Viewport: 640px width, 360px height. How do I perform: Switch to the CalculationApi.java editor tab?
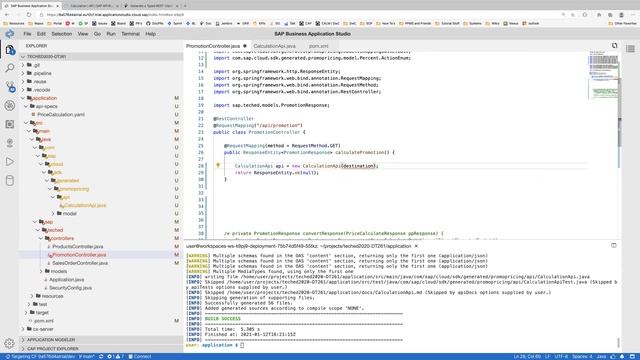pyautogui.click(x=275, y=46)
